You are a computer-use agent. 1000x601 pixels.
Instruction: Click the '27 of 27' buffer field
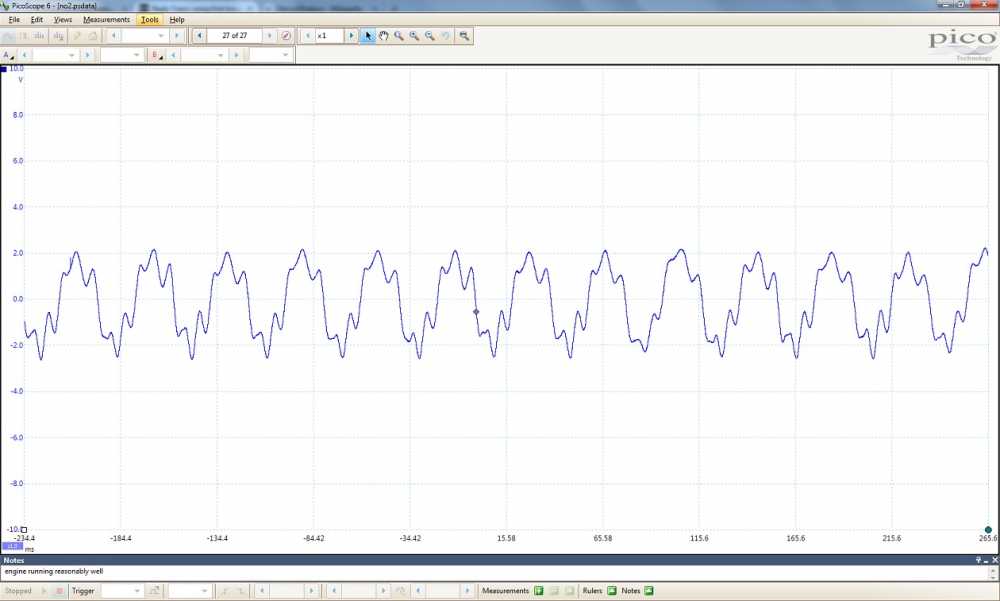[235, 35]
